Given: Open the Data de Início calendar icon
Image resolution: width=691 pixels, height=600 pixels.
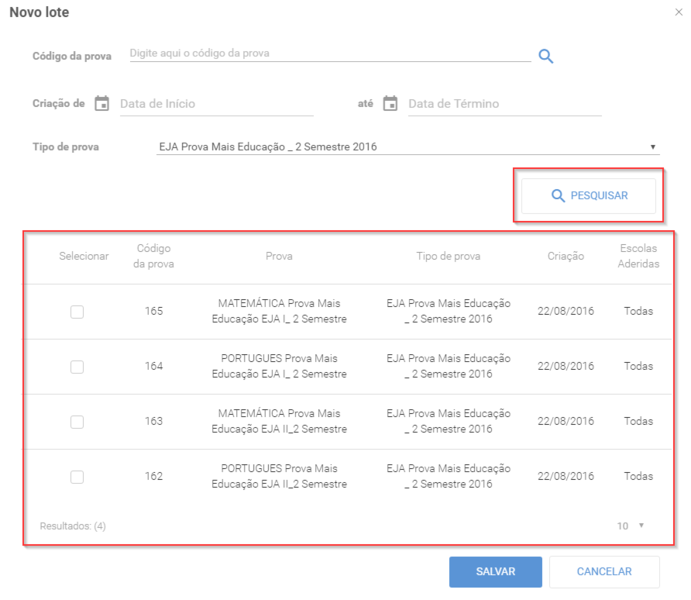Looking at the screenshot, I should click(x=102, y=104).
